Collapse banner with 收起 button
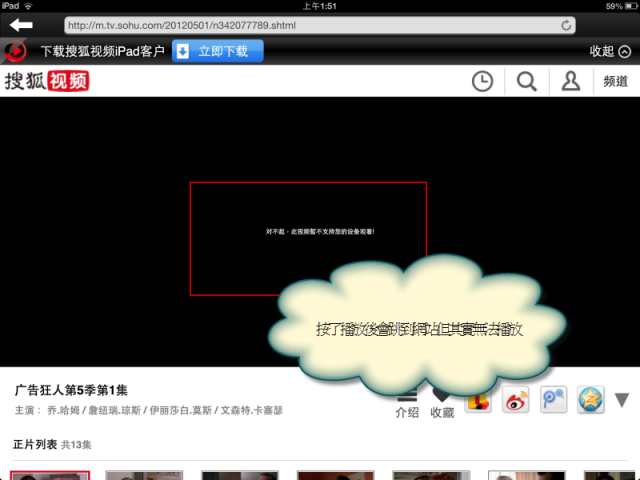 [610, 51]
